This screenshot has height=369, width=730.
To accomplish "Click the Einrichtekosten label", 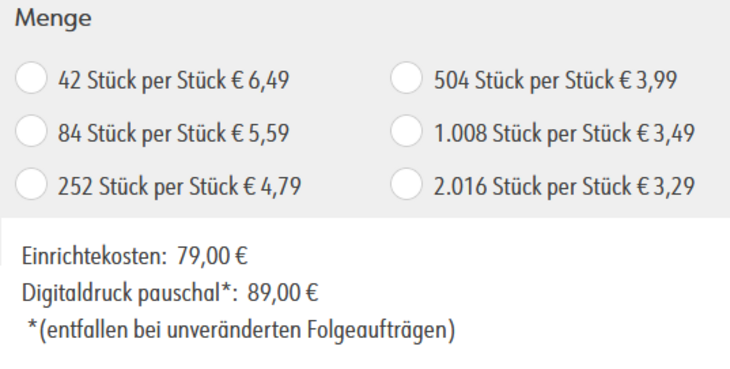I will (x=94, y=256).
